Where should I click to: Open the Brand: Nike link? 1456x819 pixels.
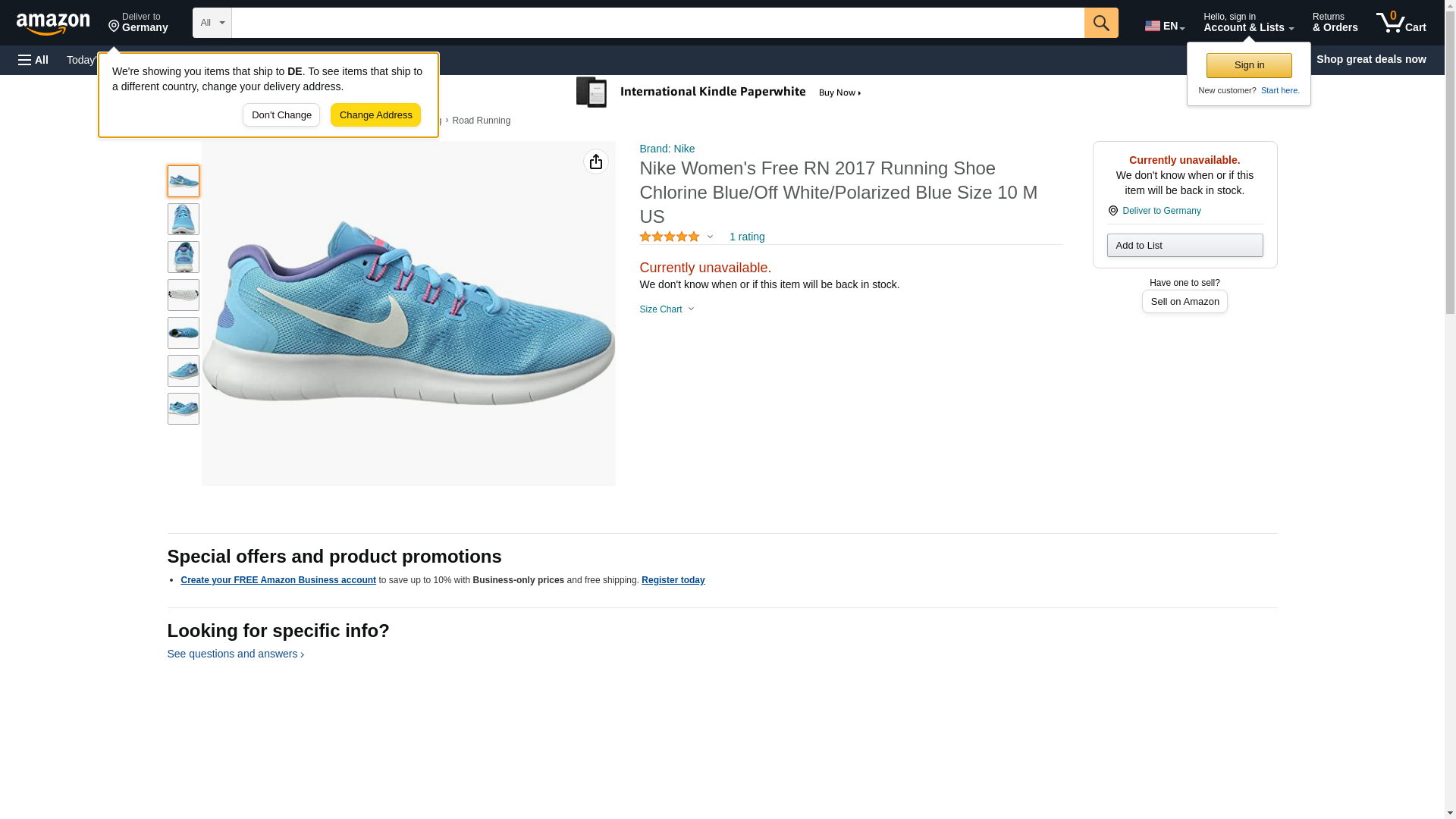[x=667, y=149]
